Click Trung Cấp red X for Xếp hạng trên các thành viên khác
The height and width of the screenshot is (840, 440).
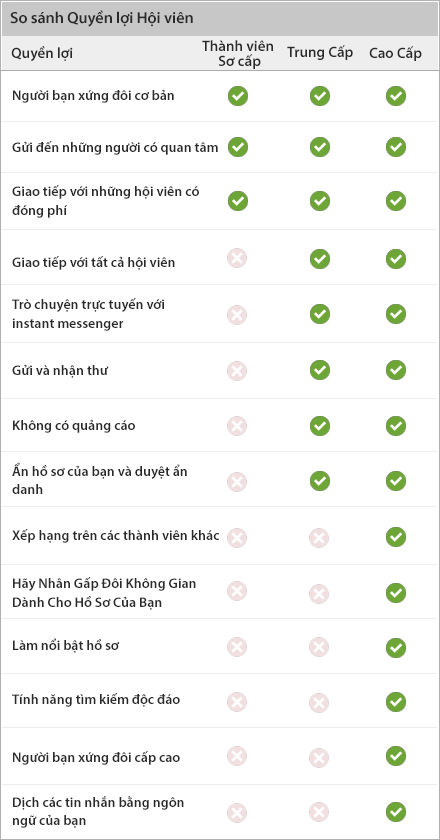[319, 537]
